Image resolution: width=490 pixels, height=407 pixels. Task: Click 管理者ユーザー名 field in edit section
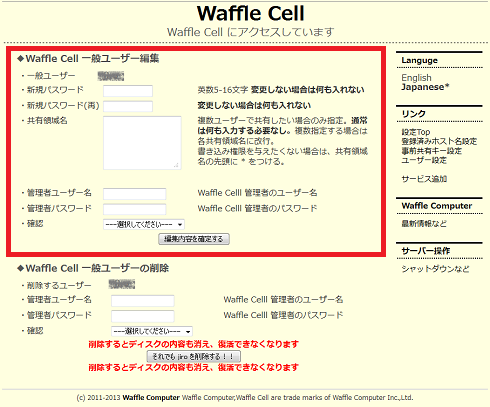click(x=135, y=194)
